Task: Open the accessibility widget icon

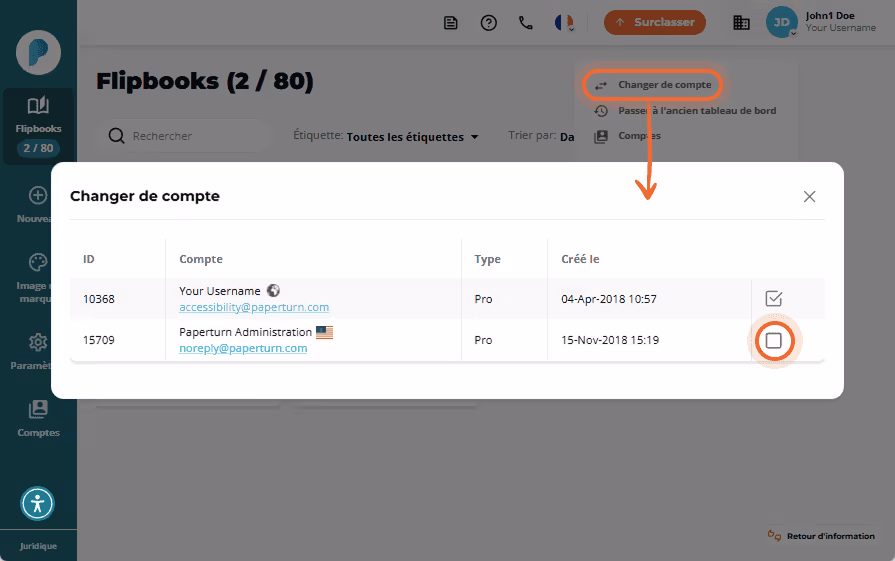Action: click(38, 503)
